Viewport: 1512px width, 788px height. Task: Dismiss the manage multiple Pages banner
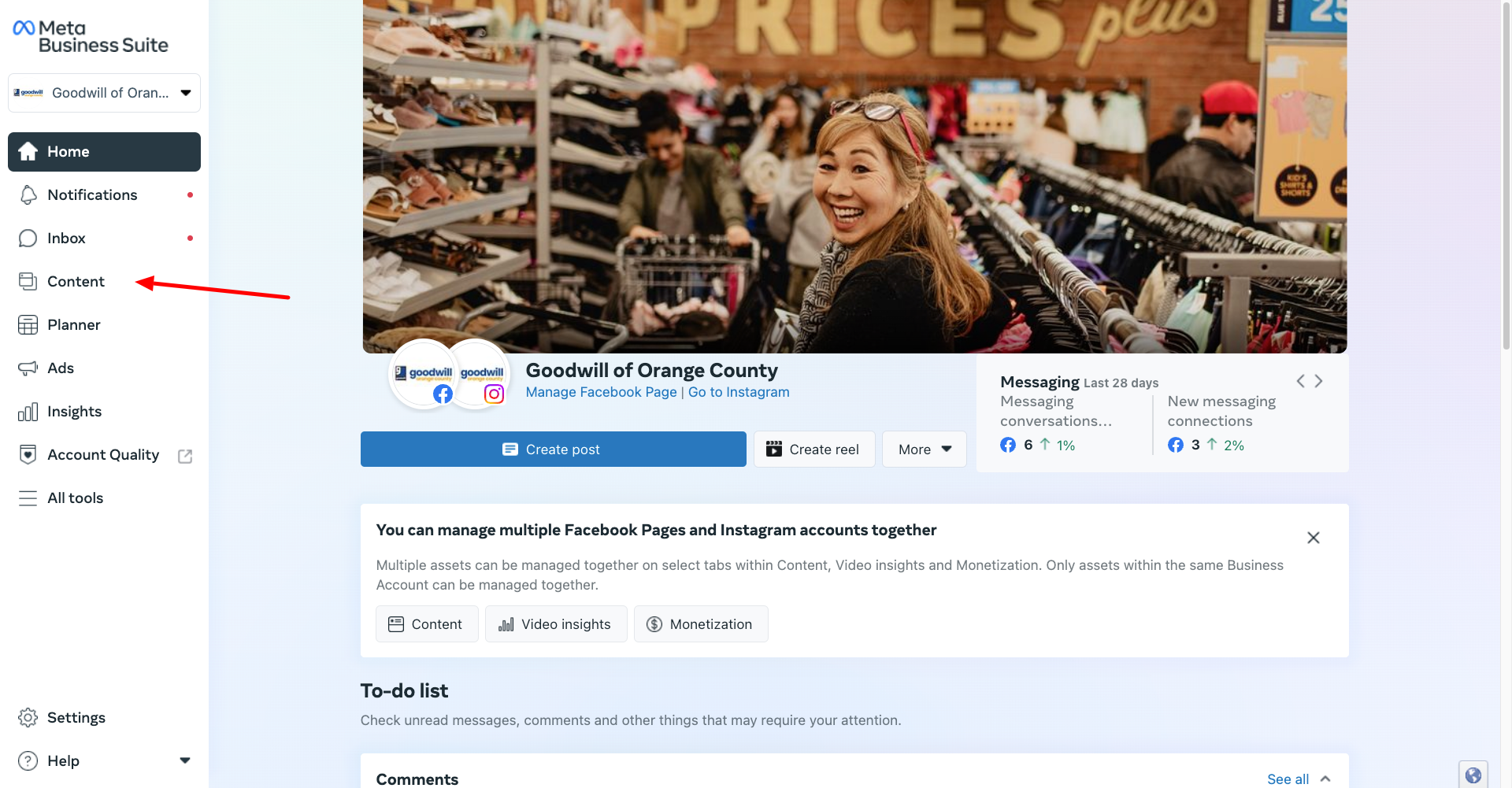click(x=1314, y=538)
